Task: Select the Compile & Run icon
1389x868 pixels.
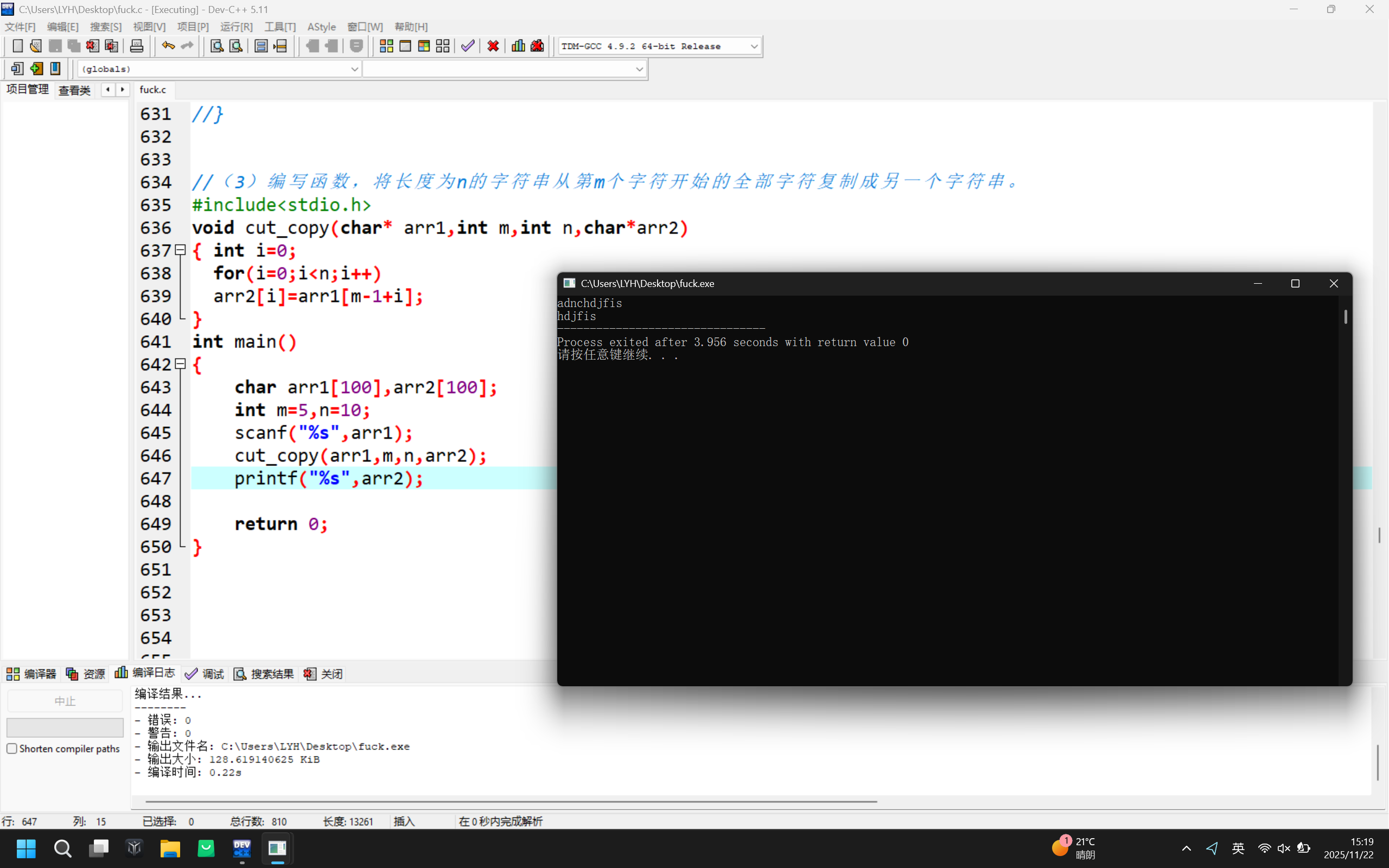Action: [424, 46]
